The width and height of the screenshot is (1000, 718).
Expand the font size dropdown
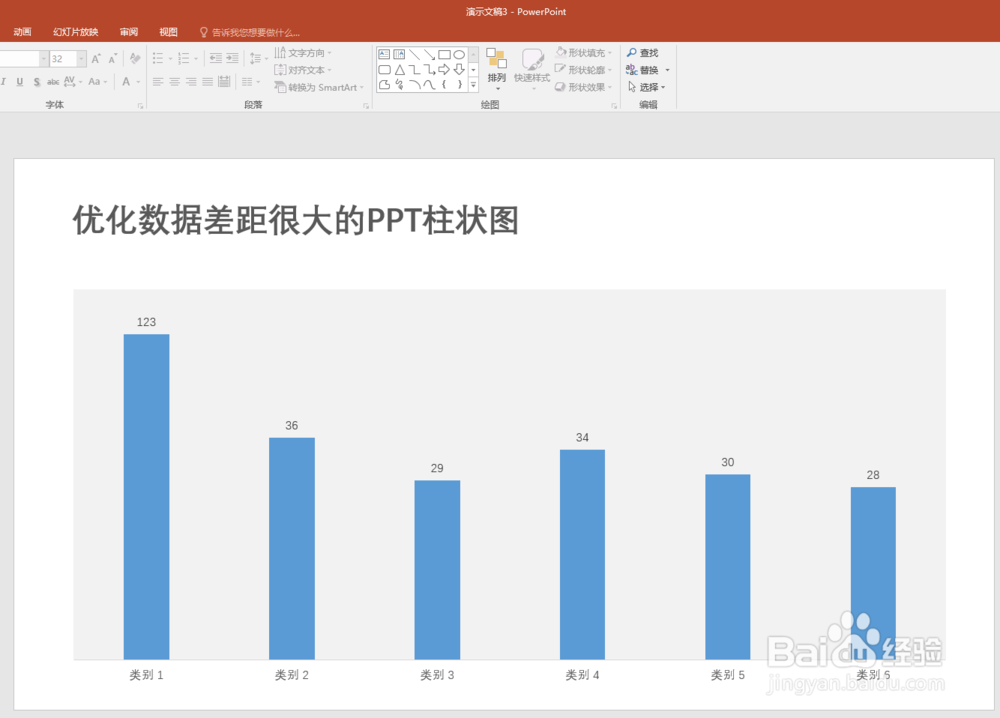81,58
